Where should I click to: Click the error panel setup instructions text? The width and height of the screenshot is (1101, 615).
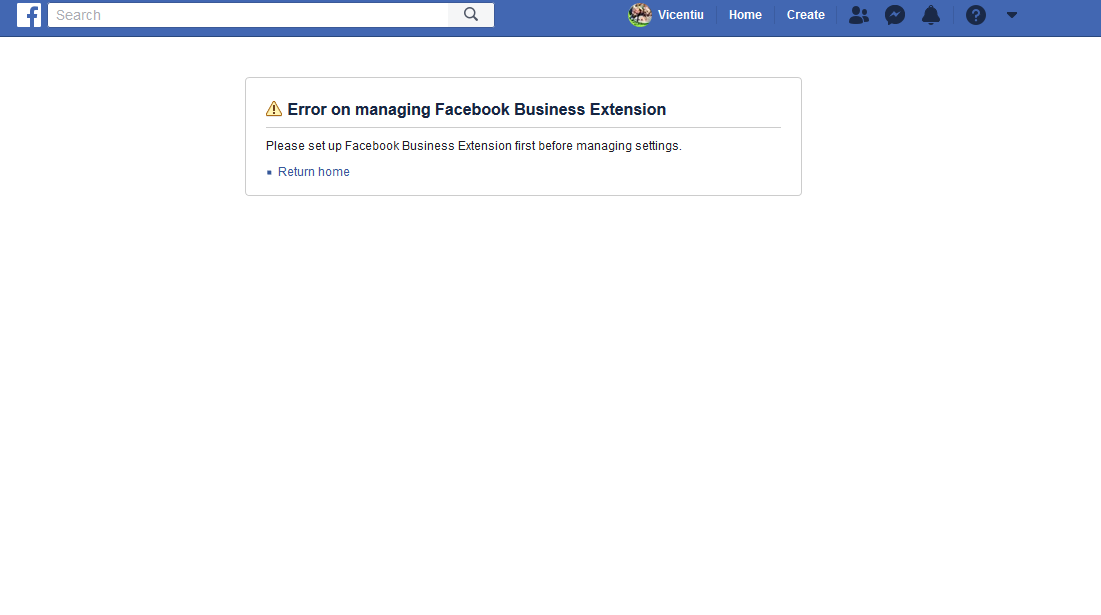pyautogui.click(x=473, y=145)
